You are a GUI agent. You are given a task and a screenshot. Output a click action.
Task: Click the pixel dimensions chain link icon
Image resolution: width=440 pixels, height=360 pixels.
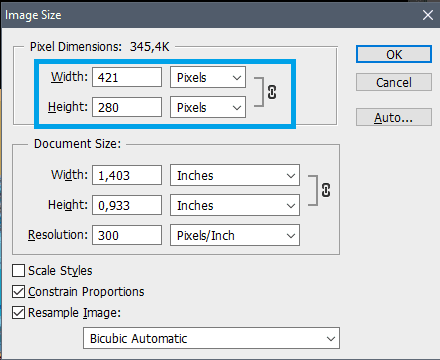click(272, 92)
